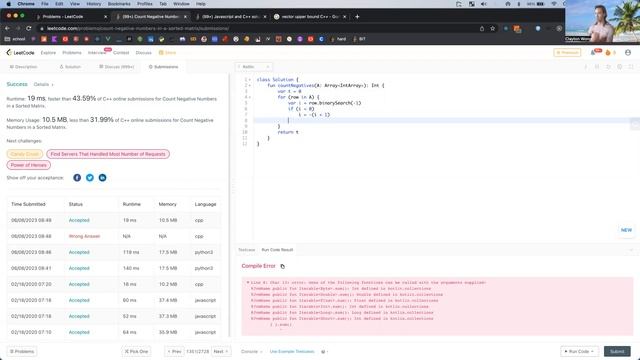Open the testcase help icon

(323, 351)
